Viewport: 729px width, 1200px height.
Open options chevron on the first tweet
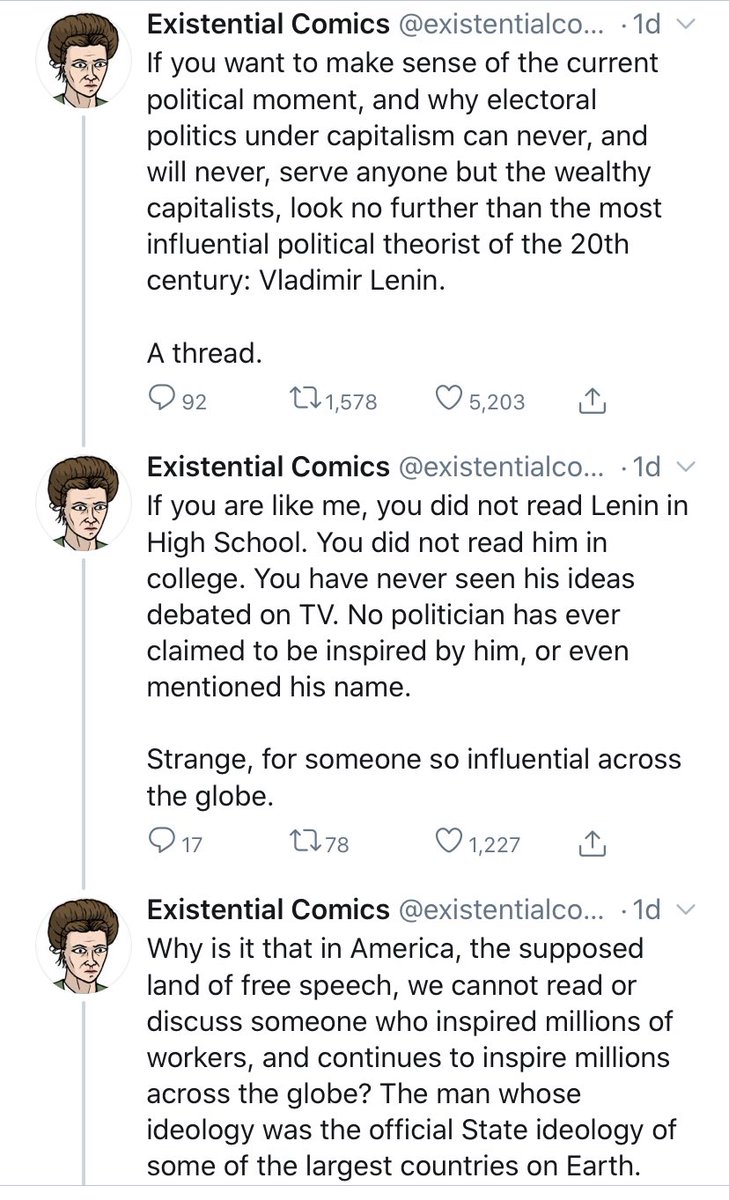(x=686, y=22)
